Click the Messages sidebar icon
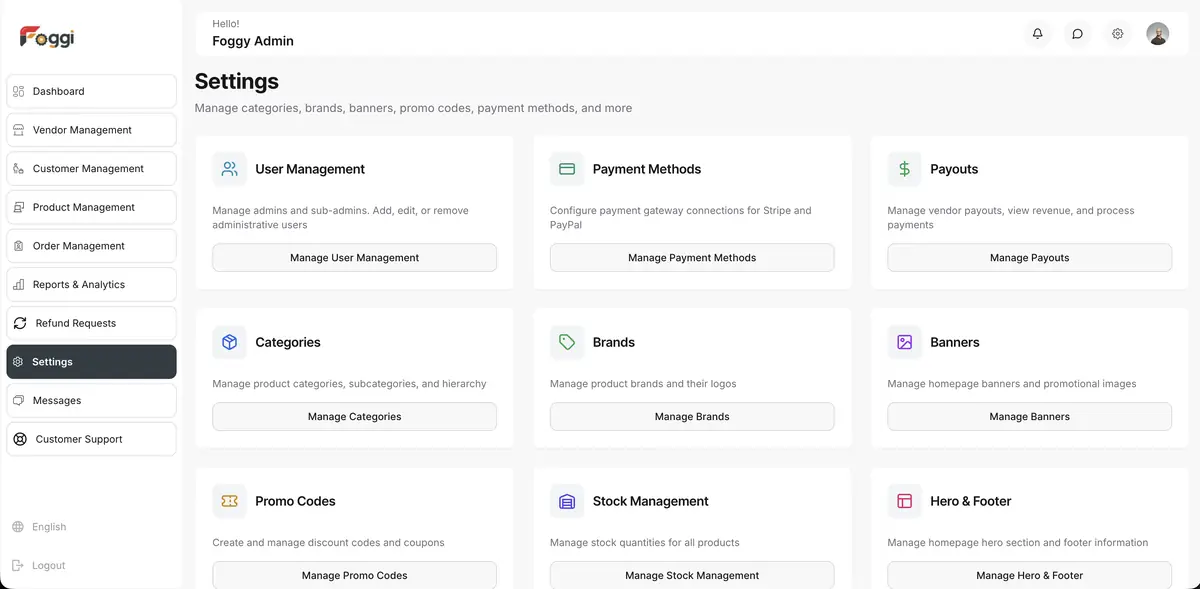1200x589 pixels. click(x=18, y=400)
